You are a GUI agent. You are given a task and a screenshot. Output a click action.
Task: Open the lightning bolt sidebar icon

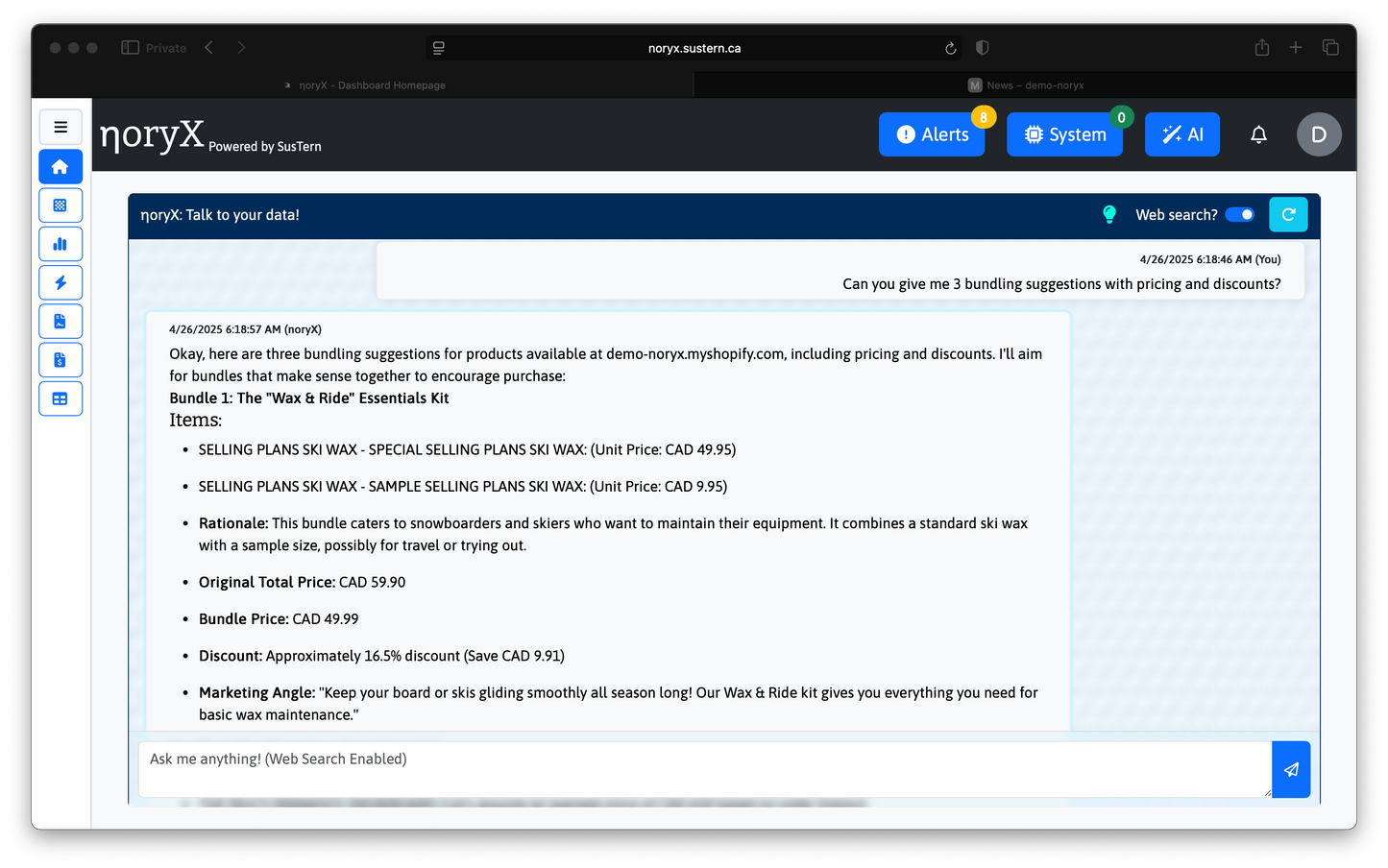pyautogui.click(x=61, y=282)
